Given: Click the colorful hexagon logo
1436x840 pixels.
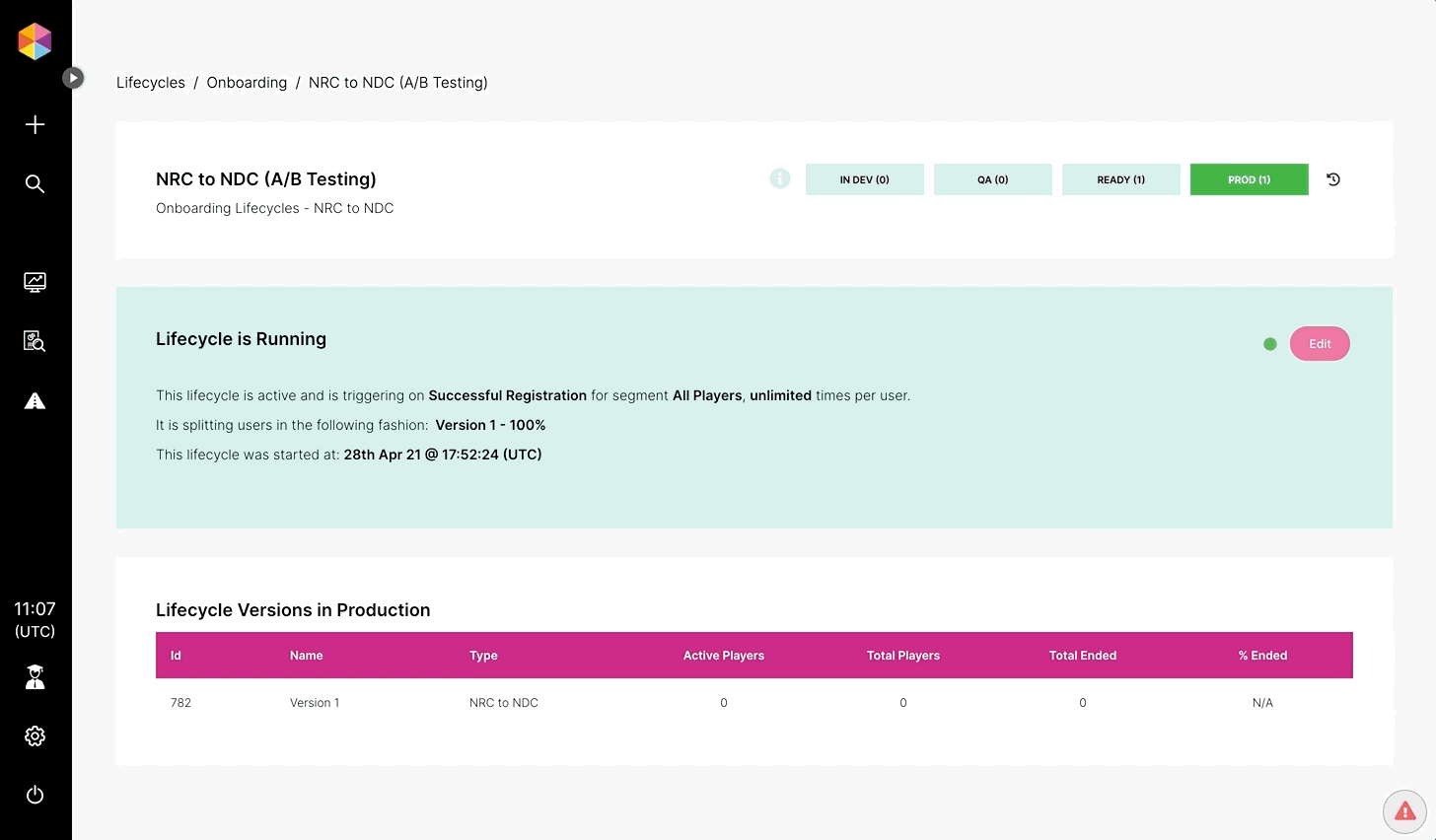Looking at the screenshot, I should tap(35, 41).
